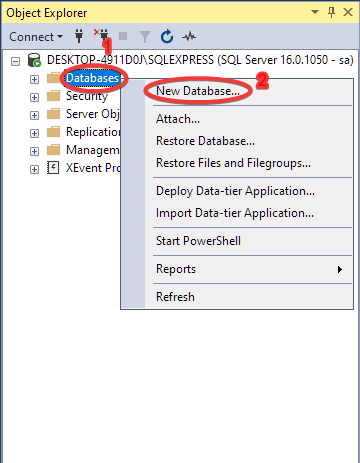Open the Reports submenu arrow
The width and height of the screenshot is (360, 463).
tap(340, 269)
